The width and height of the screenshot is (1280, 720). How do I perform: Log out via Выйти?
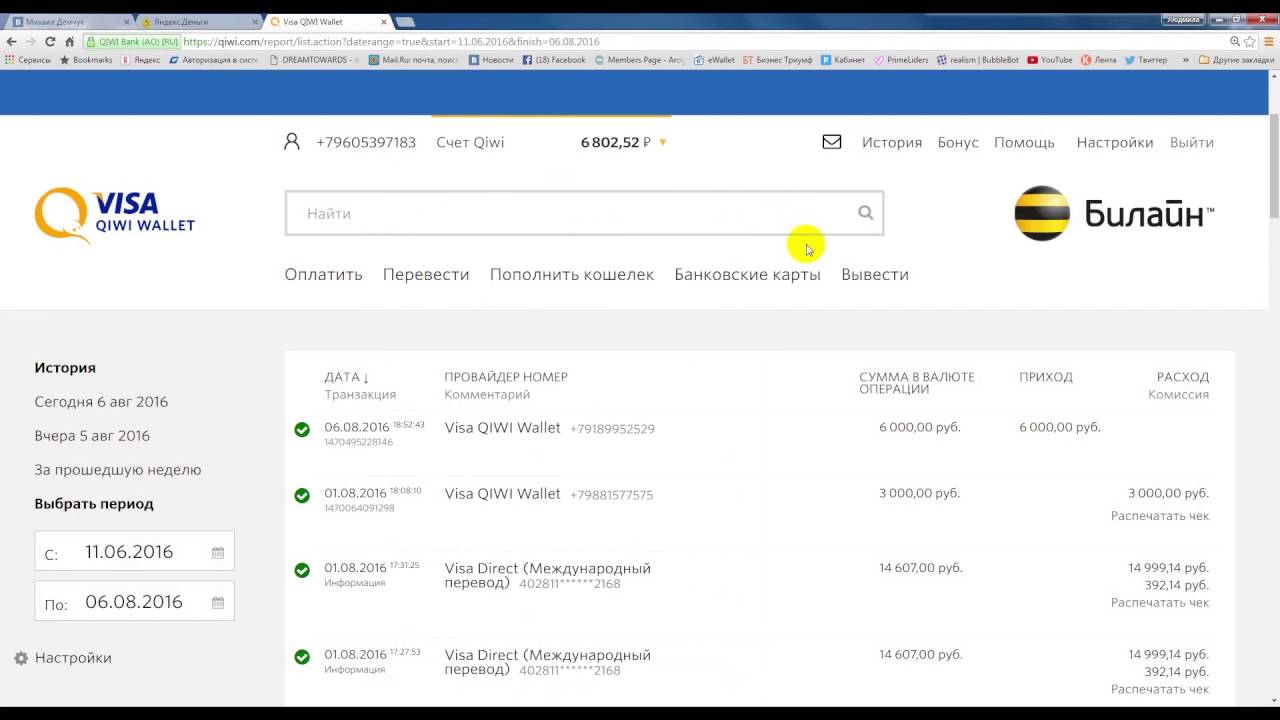[1192, 142]
